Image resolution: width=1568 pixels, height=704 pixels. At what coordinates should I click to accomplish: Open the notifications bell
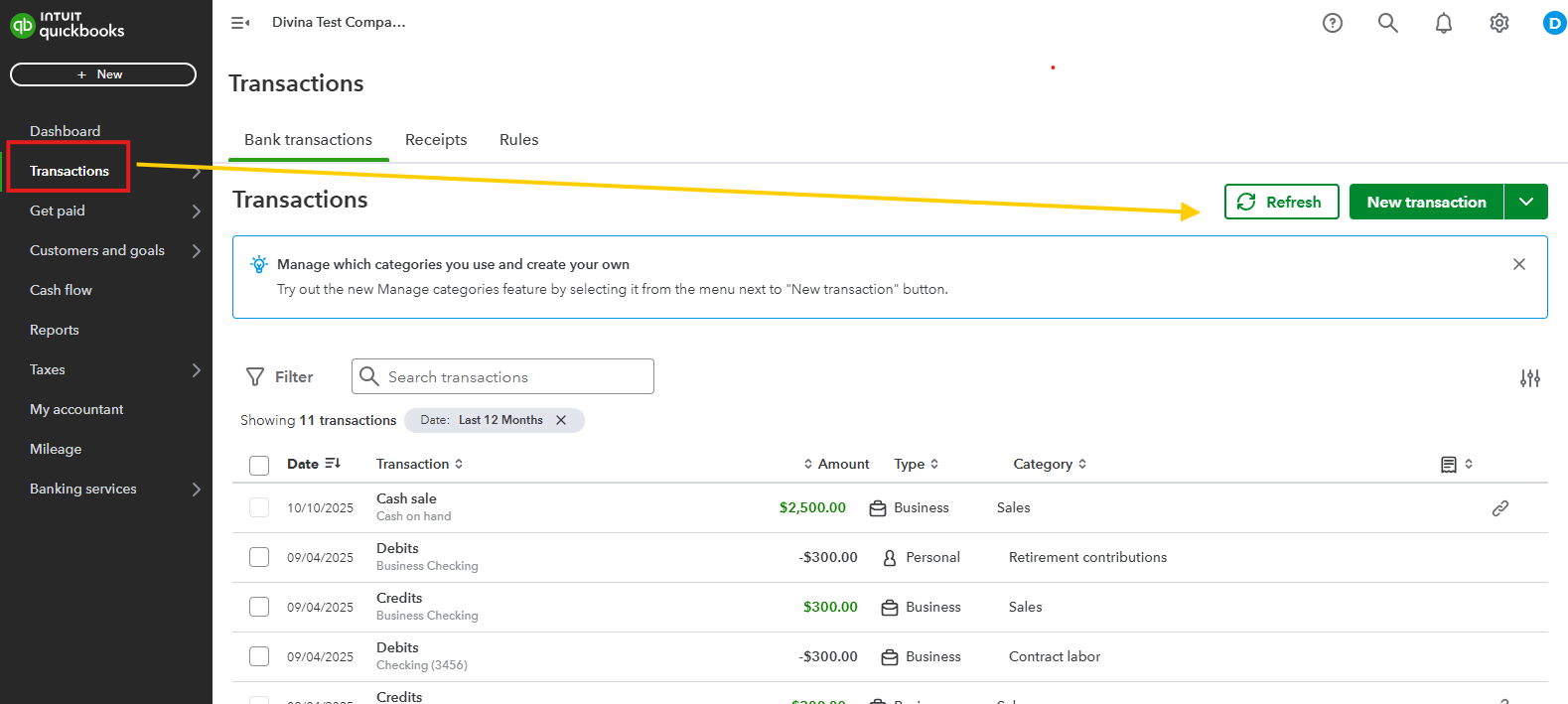pos(1443,23)
